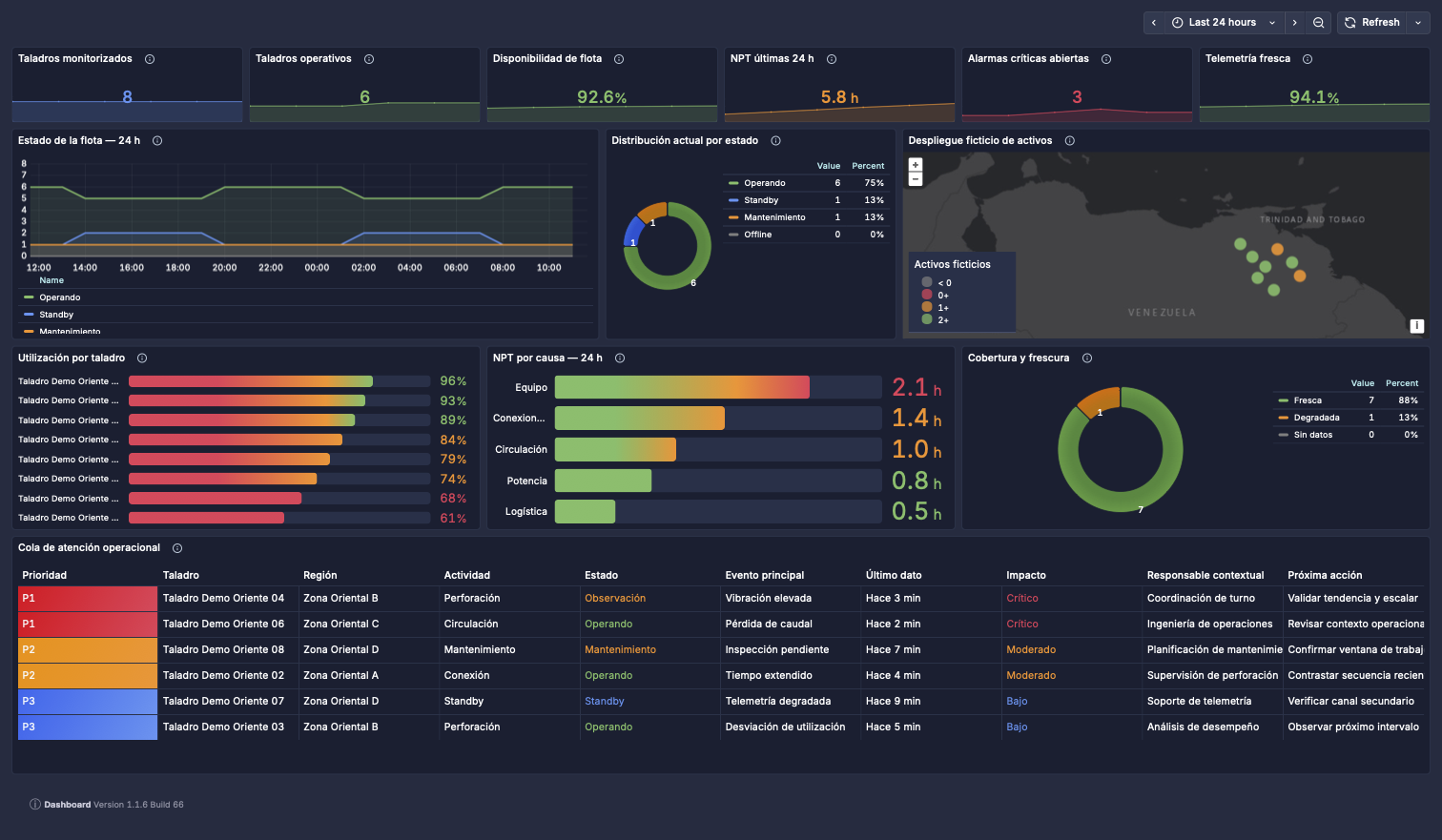
Task: Open the Last 24 hours time picker
Action: [x=1224, y=23]
